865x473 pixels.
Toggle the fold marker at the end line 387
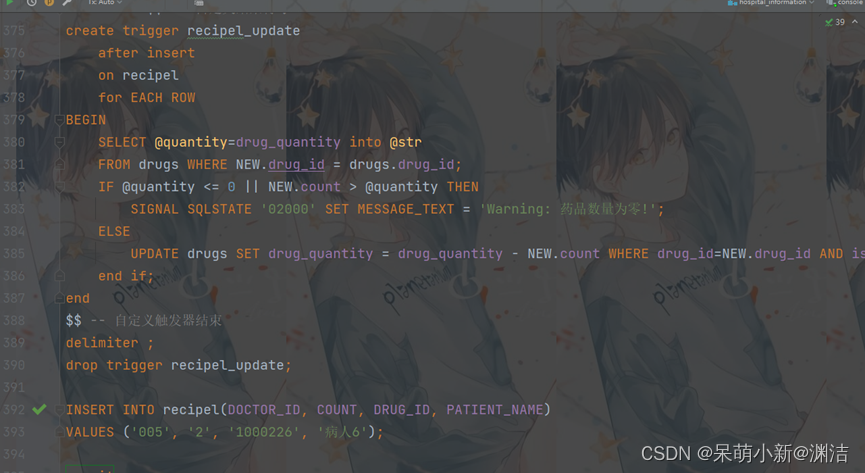pyautogui.click(x=60, y=298)
